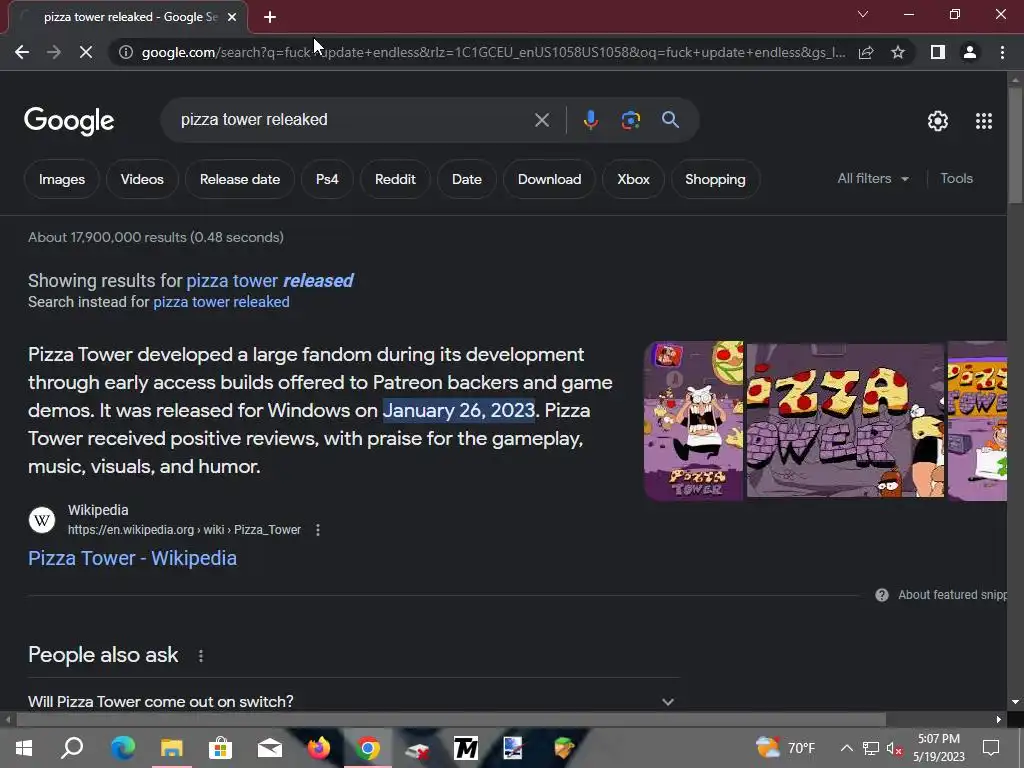Open Pizza Tower - Wikipedia result

click(x=133, y=558)
